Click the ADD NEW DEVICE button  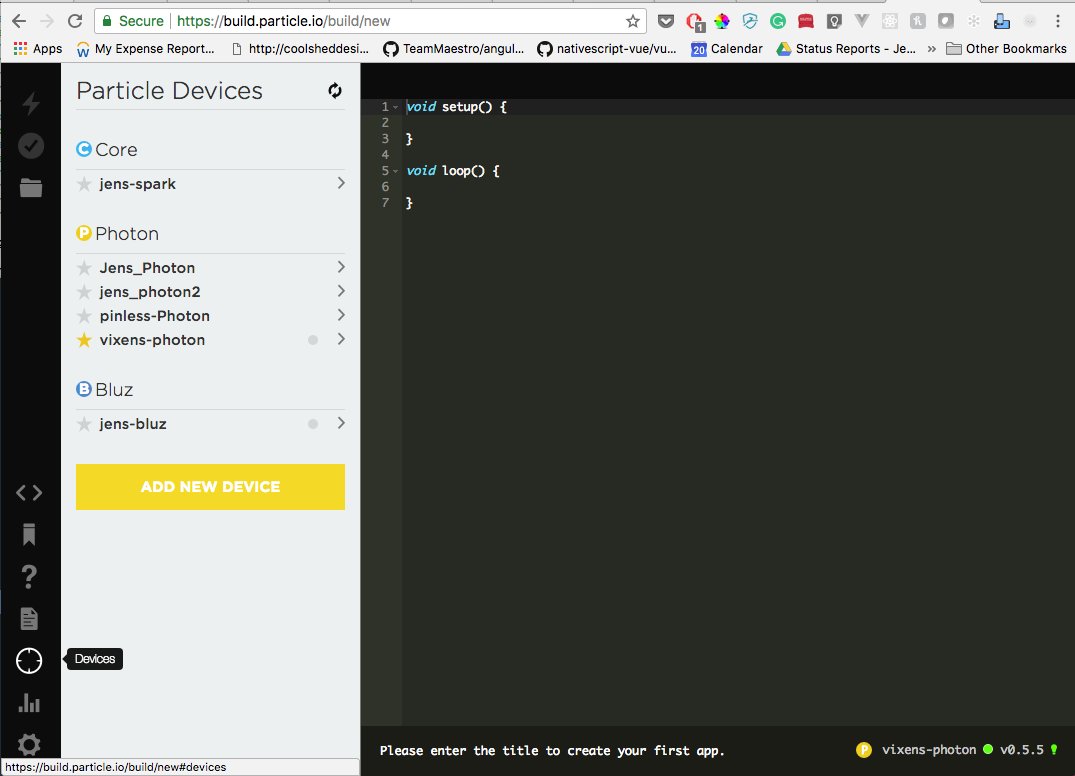click(210, 487)
